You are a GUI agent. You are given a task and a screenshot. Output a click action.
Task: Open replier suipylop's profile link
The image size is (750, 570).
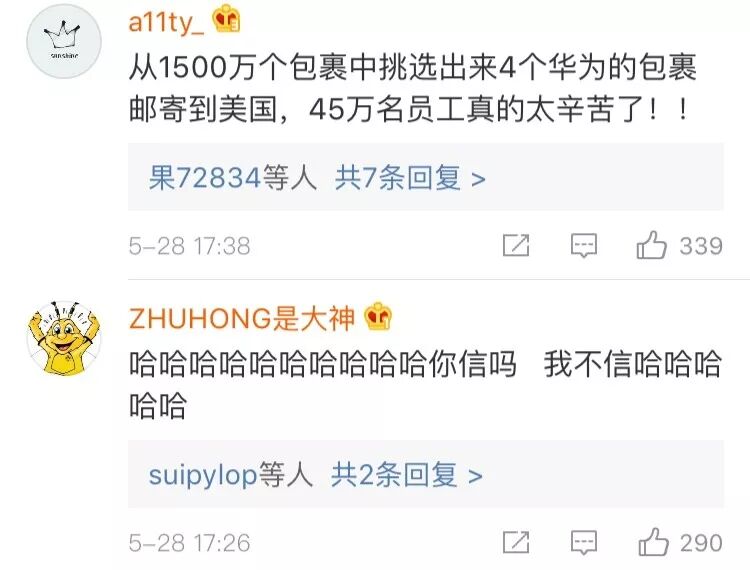point(203,475)
